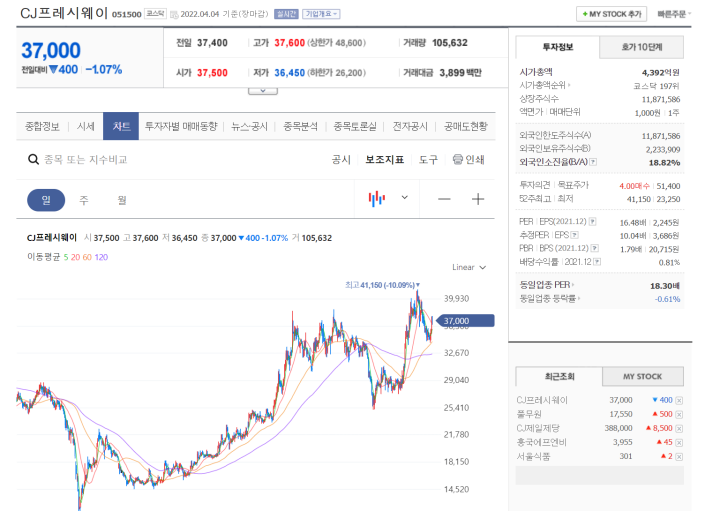Toggle the 실시간 real-time badge

pos(286,14)
